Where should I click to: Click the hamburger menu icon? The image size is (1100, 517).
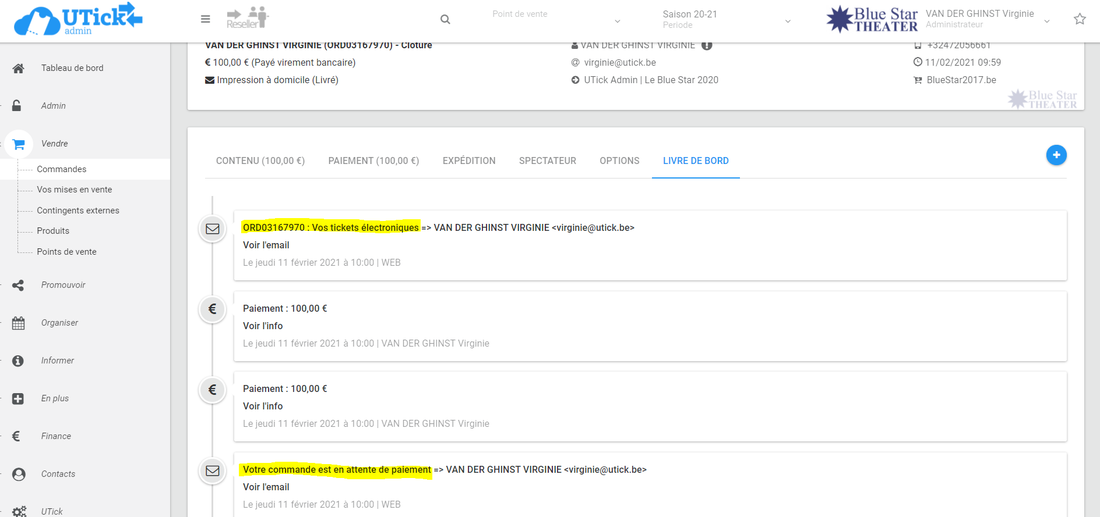(x=206, y=19)
